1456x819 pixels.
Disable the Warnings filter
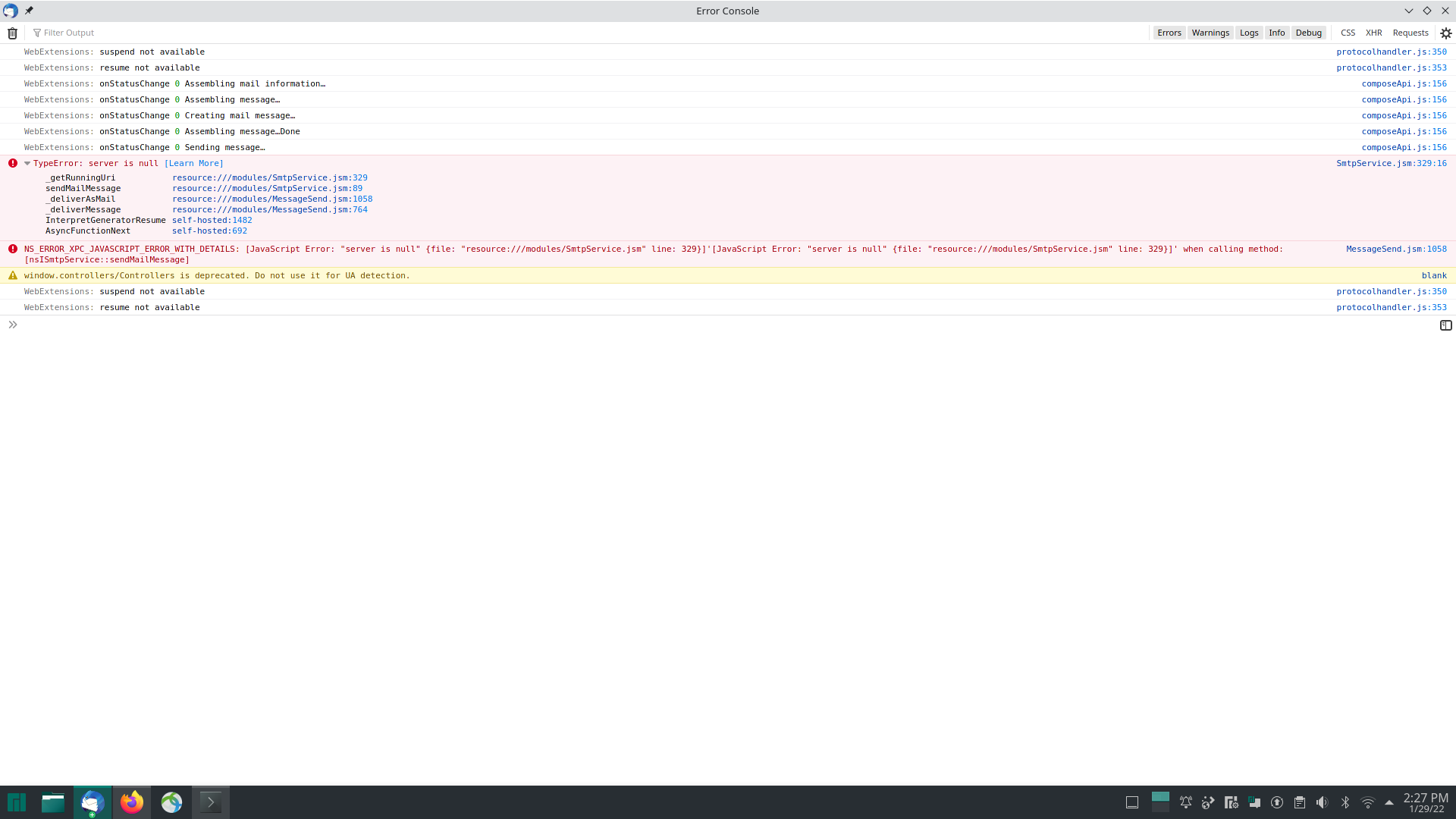(1210, 33)
